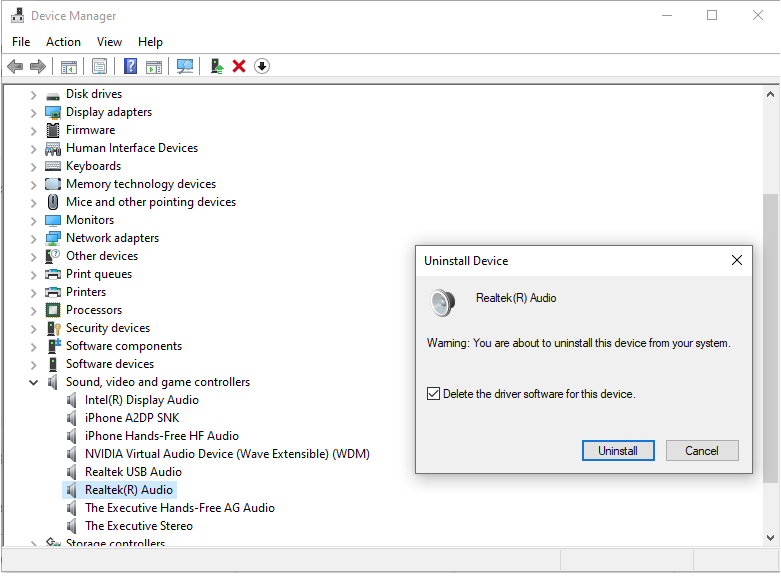Scan for hardware changes monitor icon
This screenshot has height=577, width=781.
tap(185, 66)
